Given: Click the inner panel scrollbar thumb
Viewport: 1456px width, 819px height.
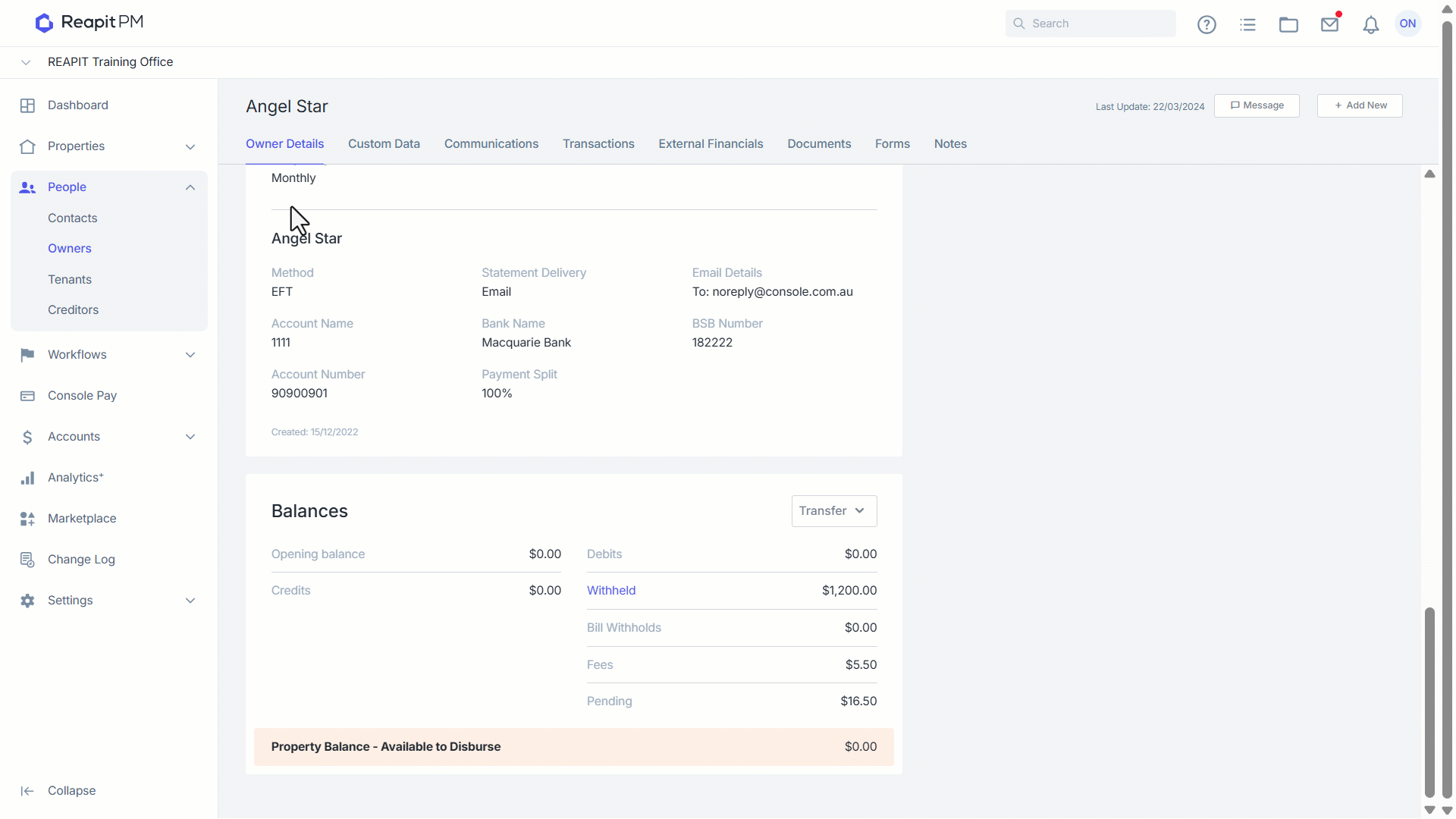Looking at the screenshot, I should [x=1429, y=702].
